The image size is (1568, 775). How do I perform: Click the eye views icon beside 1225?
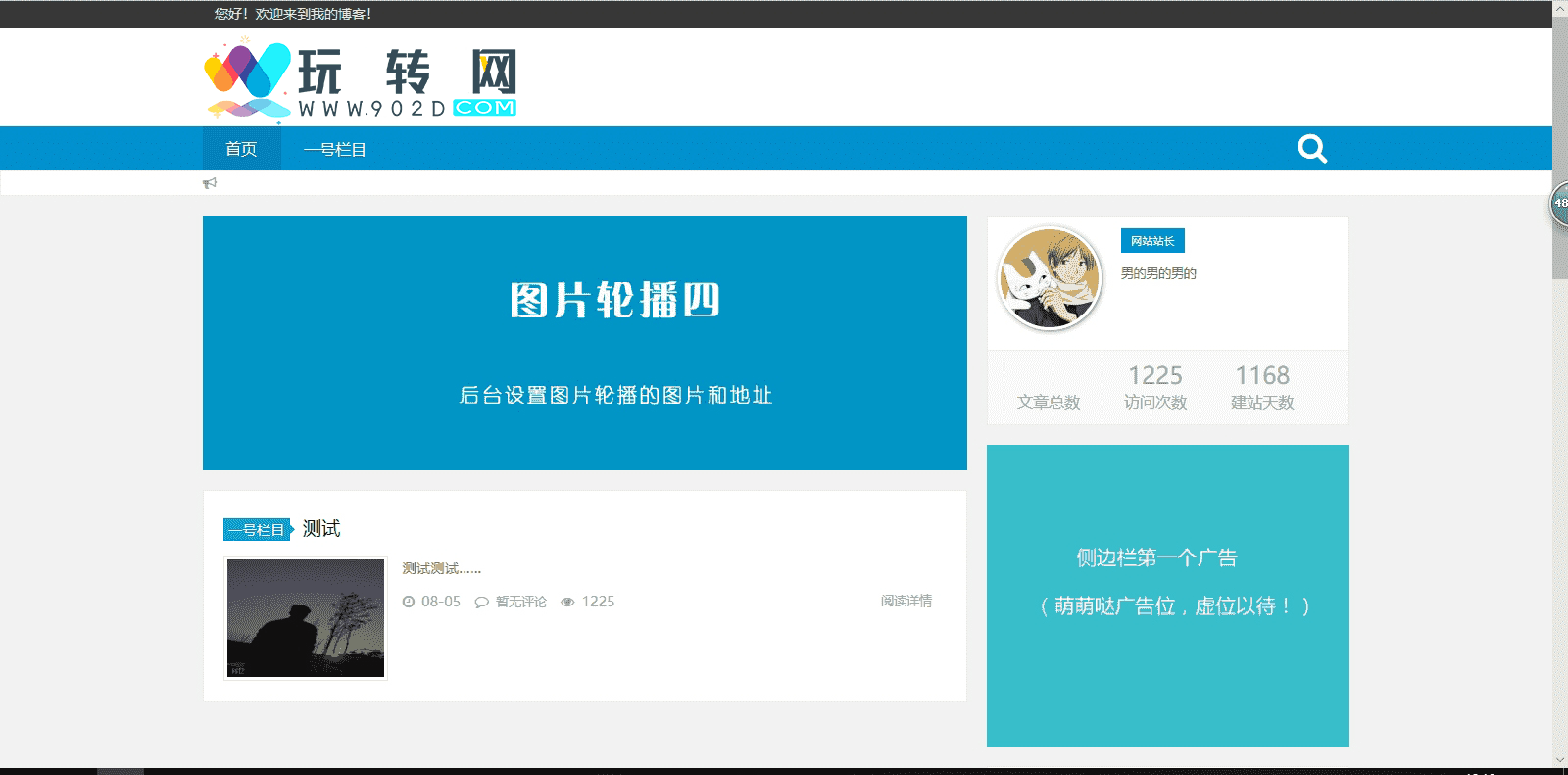(x=567, y=602)
